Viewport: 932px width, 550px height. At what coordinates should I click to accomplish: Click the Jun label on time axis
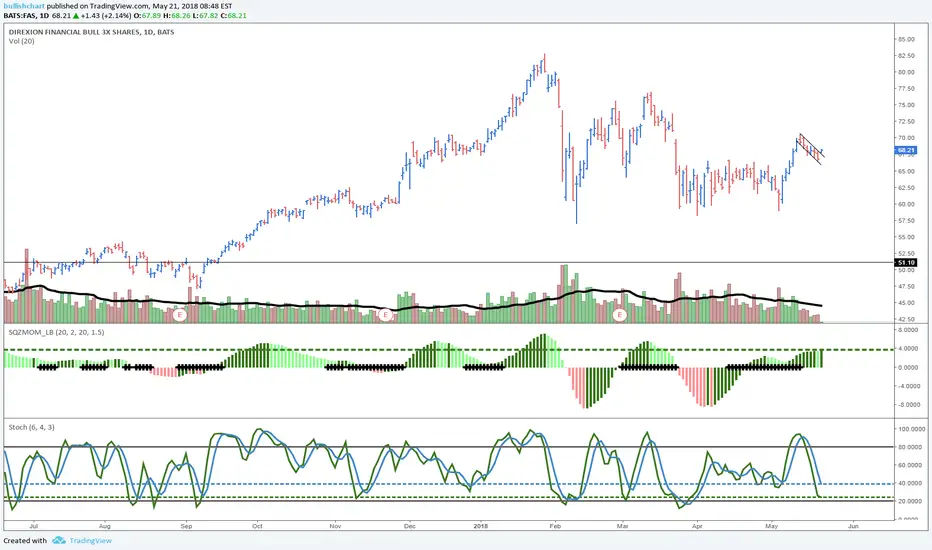[x=854, y=526]
